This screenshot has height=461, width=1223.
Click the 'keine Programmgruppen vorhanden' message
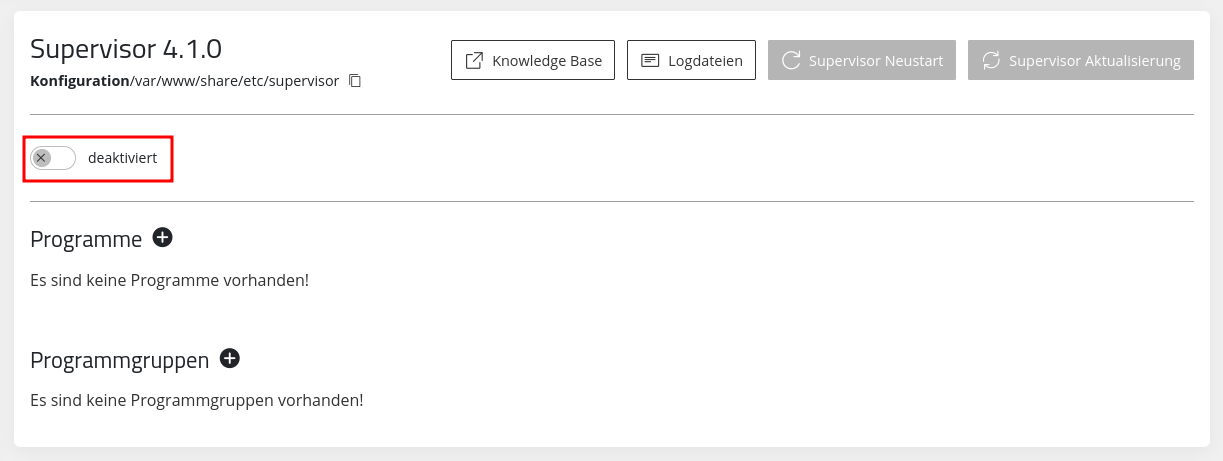[196, 400]
